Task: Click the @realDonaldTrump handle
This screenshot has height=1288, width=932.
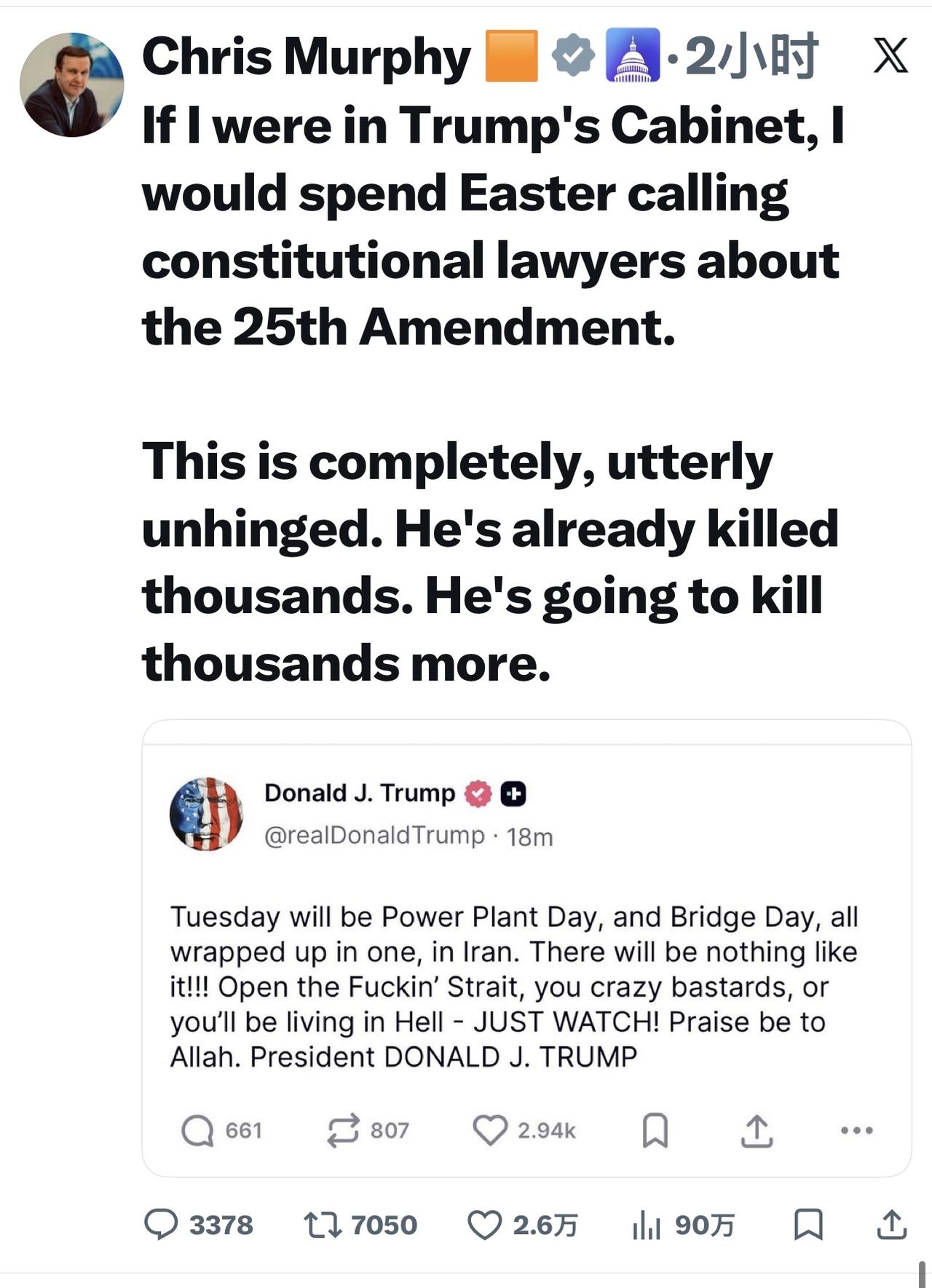Action: tap(374, 835)
